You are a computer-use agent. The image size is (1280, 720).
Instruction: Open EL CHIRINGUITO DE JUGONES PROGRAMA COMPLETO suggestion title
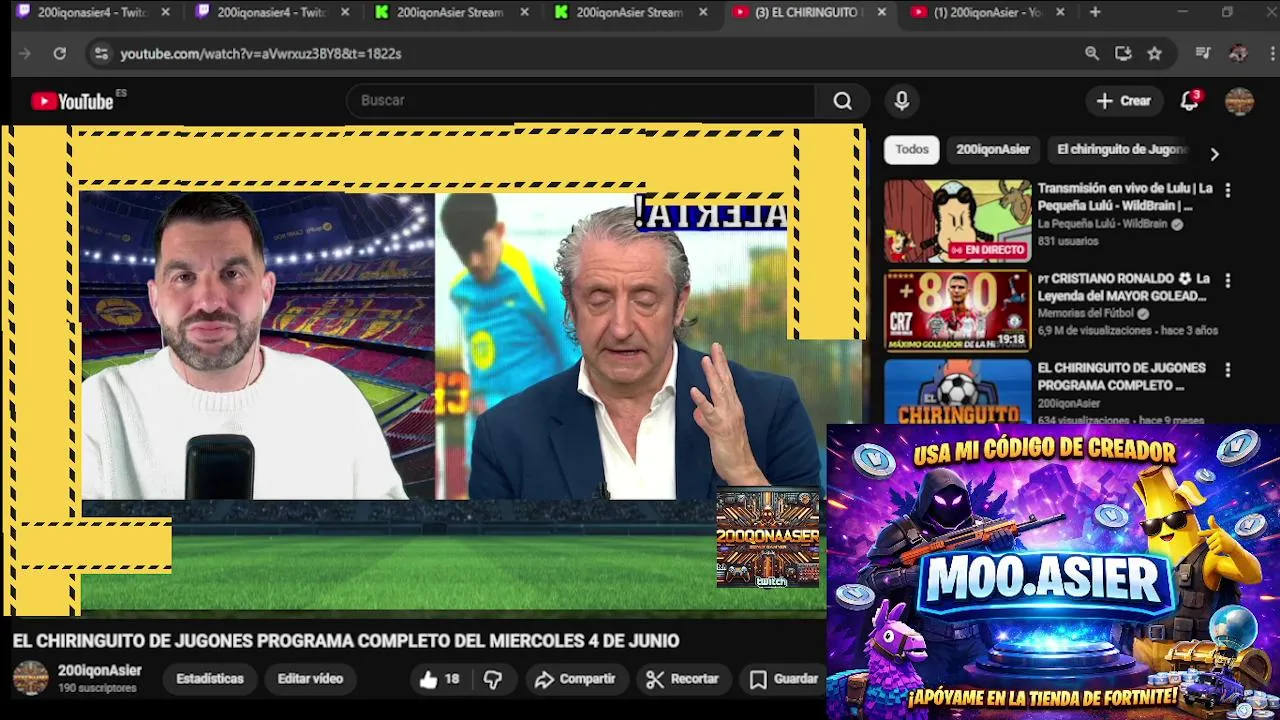pos(1121,377)
